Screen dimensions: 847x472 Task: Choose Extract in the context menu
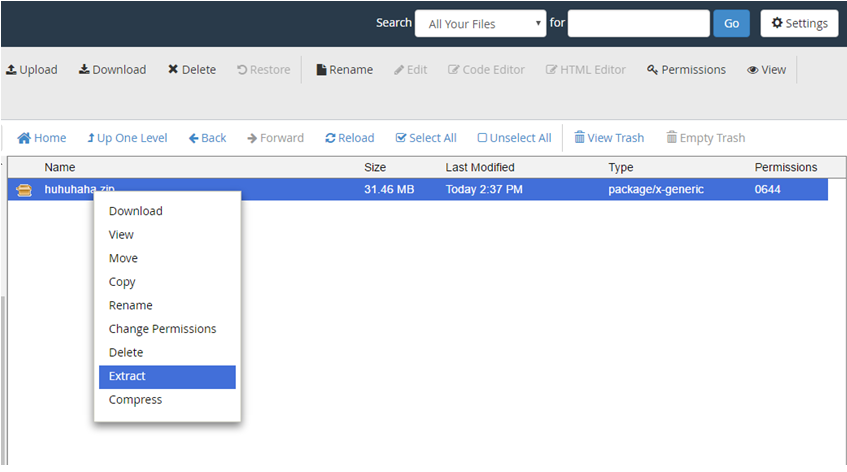(167, 377)
